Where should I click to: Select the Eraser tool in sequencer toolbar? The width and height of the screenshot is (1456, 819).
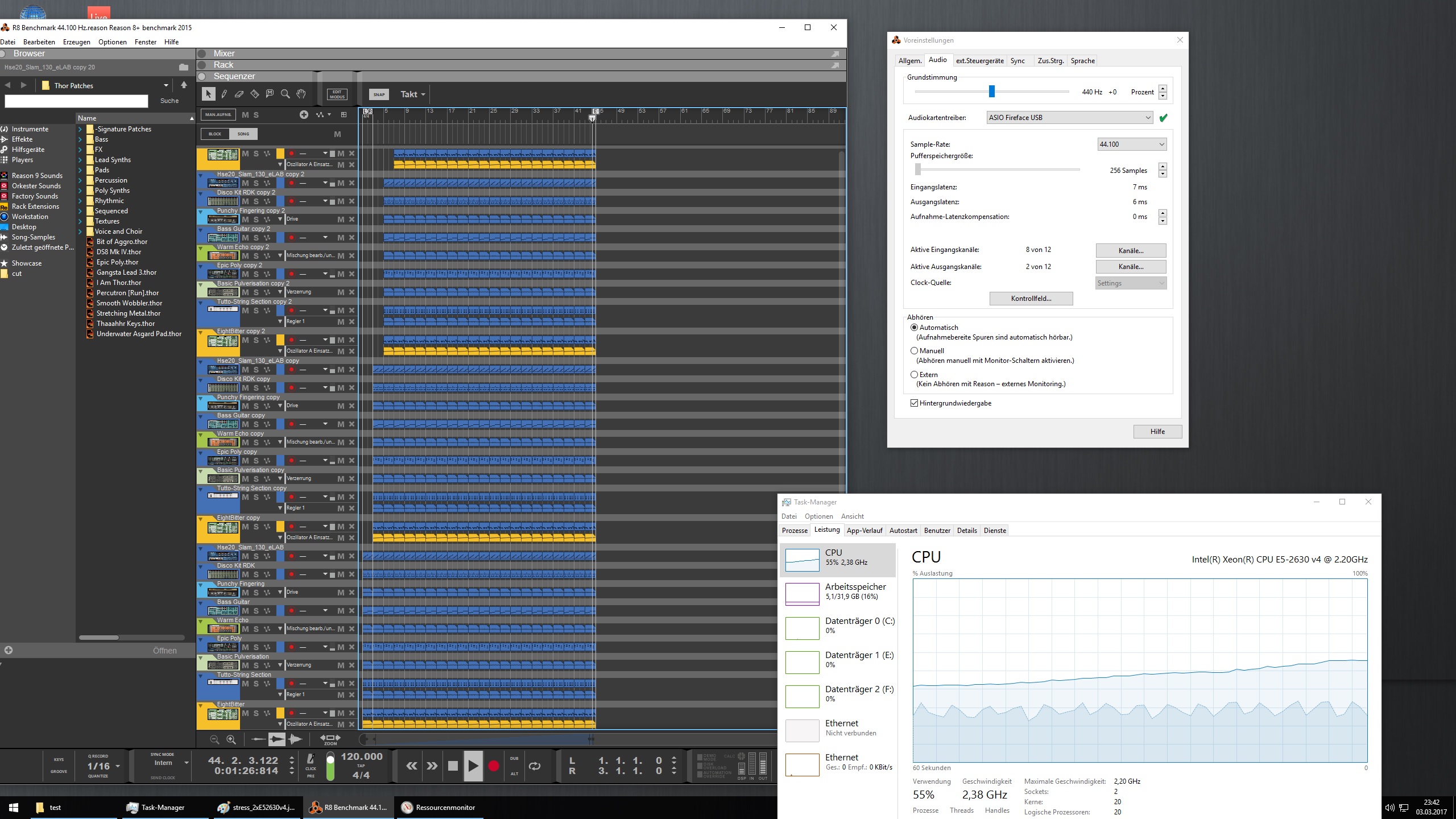[x=239, y=94]
